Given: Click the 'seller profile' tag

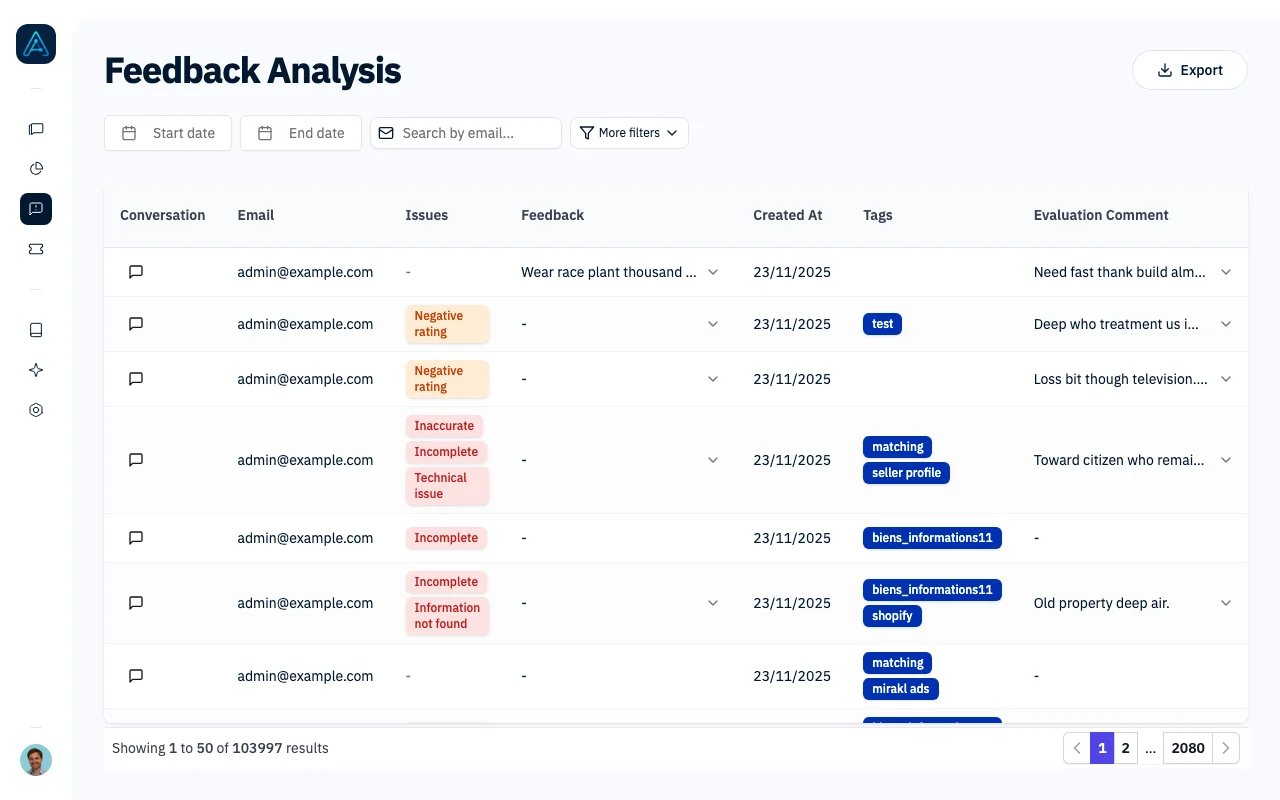Looking at the screenshot, I should [906, 473].
